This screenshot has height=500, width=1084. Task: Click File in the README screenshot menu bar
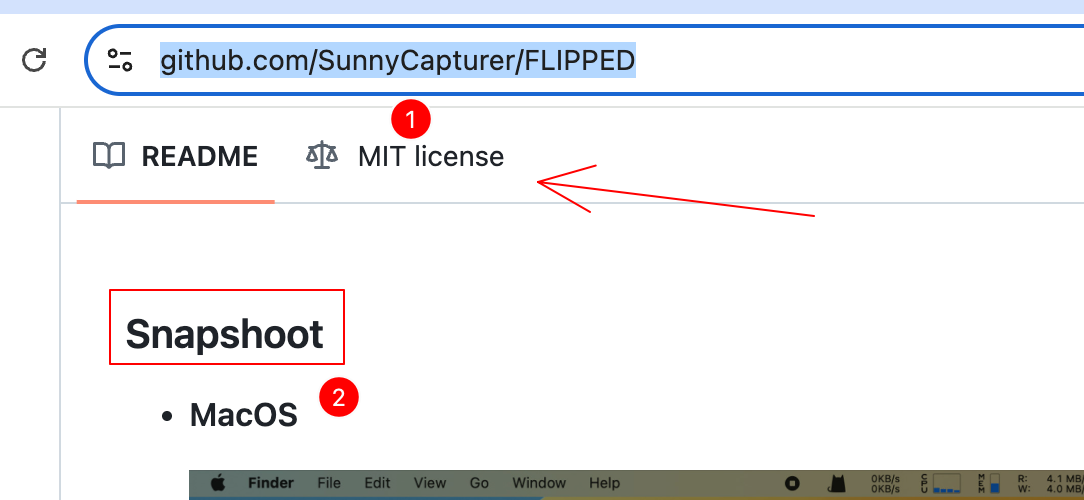tap(329, 483)
